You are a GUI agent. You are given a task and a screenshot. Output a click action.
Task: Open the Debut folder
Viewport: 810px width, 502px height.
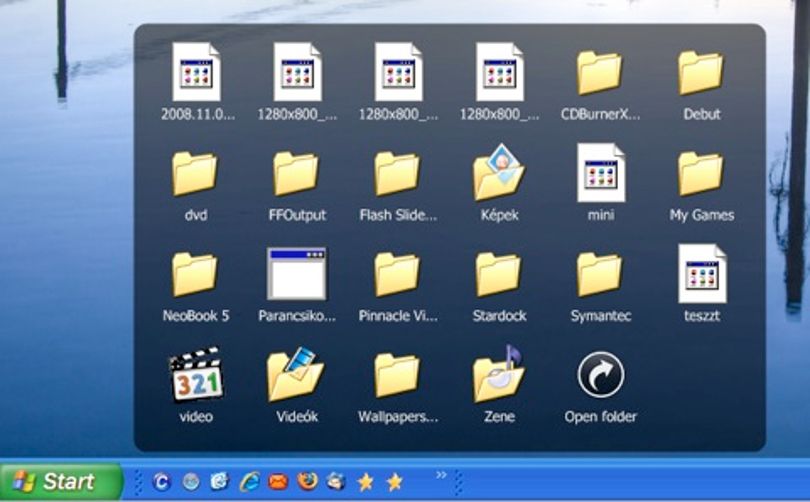point(700,73)
